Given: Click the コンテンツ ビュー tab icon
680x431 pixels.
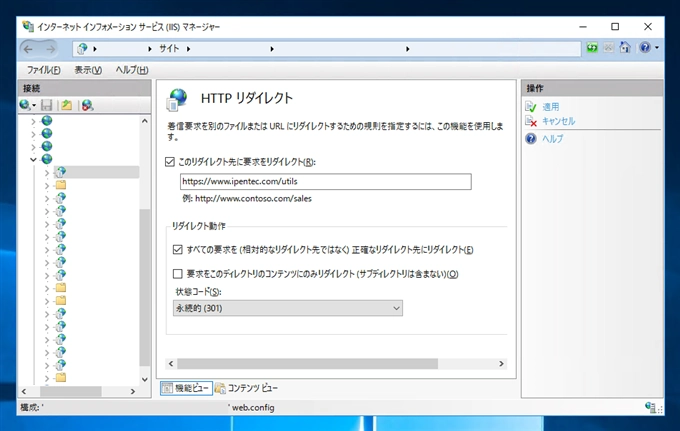Looking at the screenshot, I should [x=220, y=388].
